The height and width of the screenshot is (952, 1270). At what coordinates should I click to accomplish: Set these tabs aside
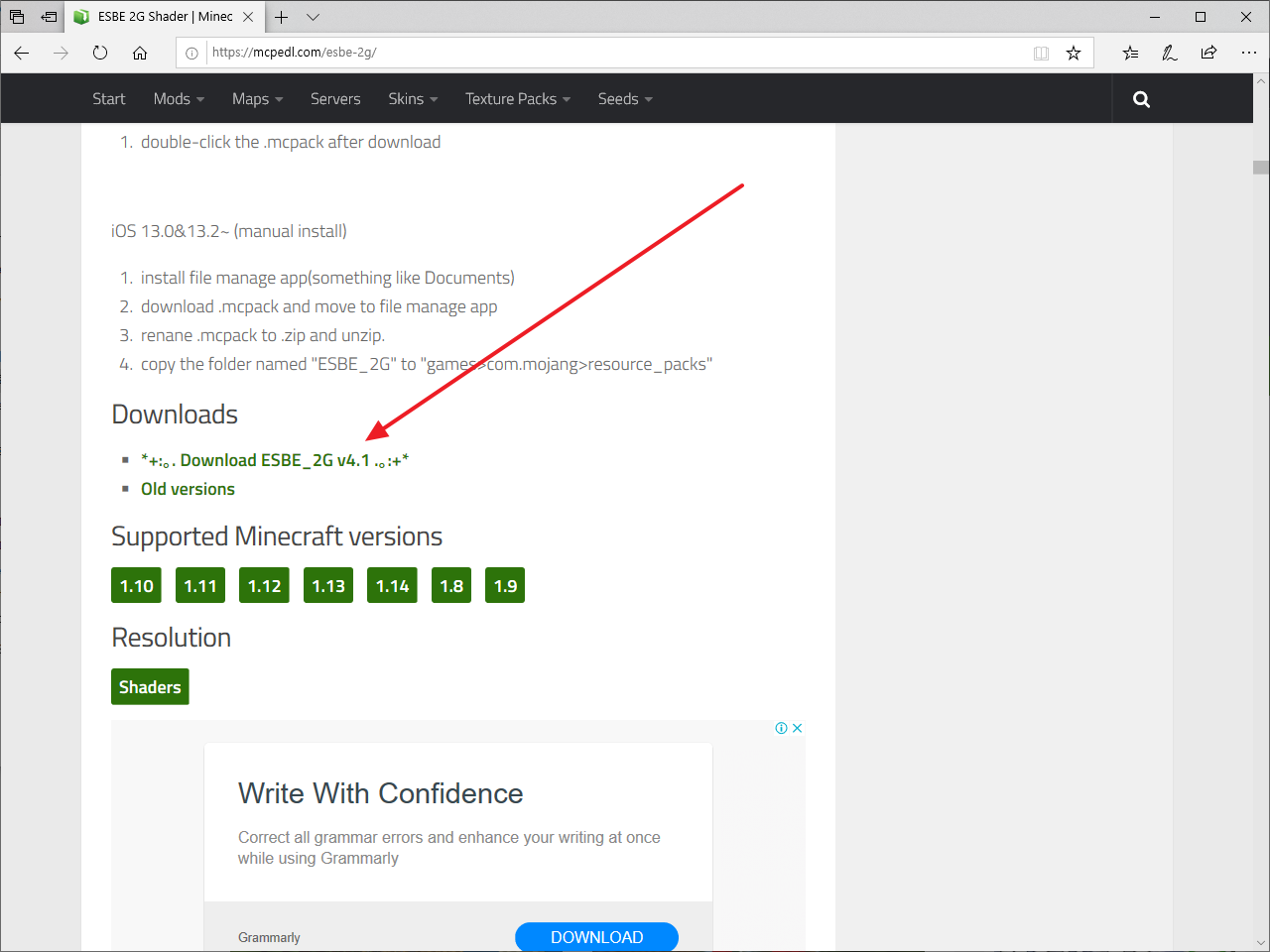click(x=49, y=17)
